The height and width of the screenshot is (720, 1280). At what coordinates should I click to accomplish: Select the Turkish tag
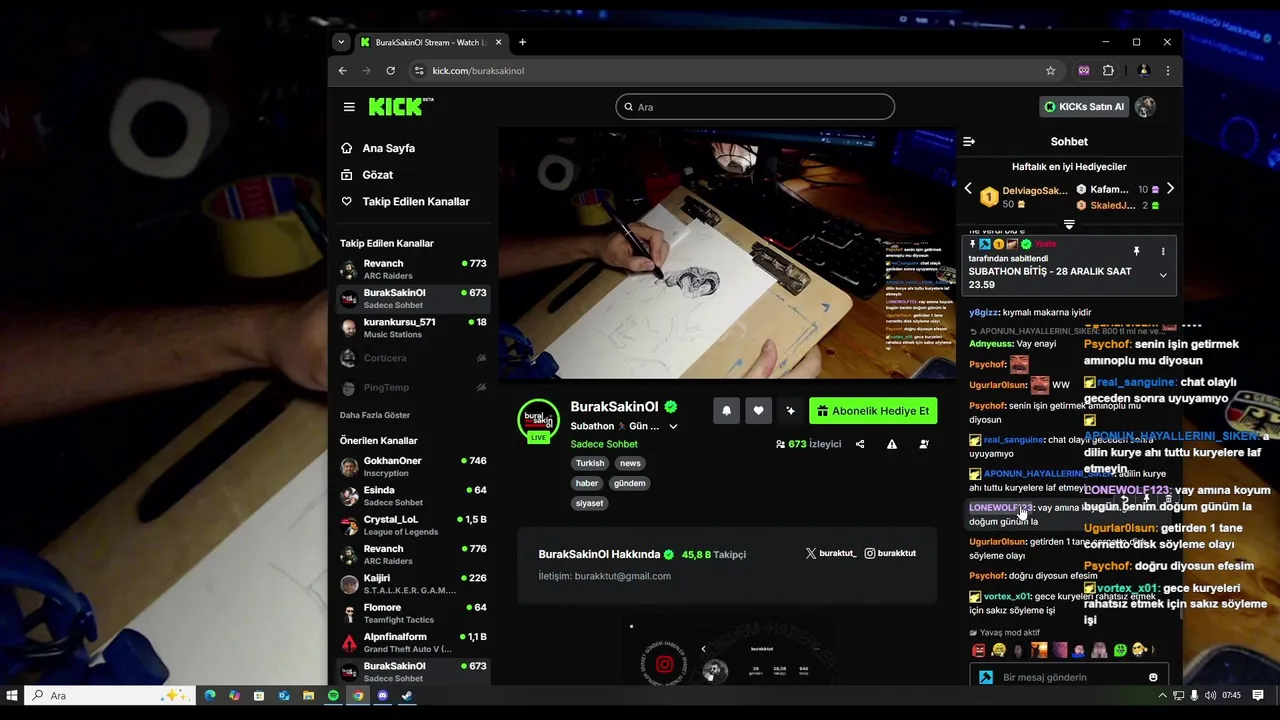point(590,463)
